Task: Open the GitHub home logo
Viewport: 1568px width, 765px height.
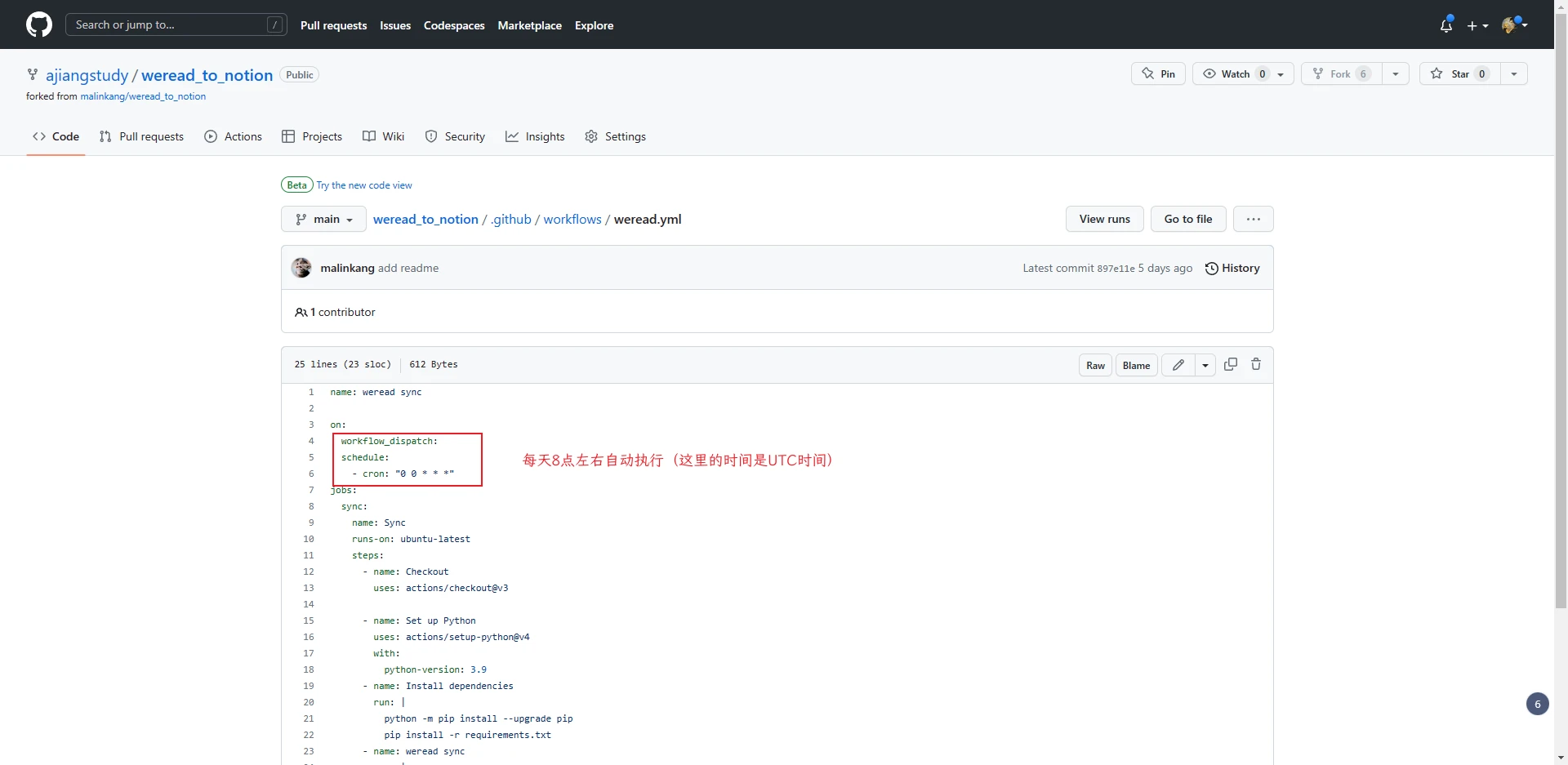Action: pyautogui.click(x=39, y=24)
